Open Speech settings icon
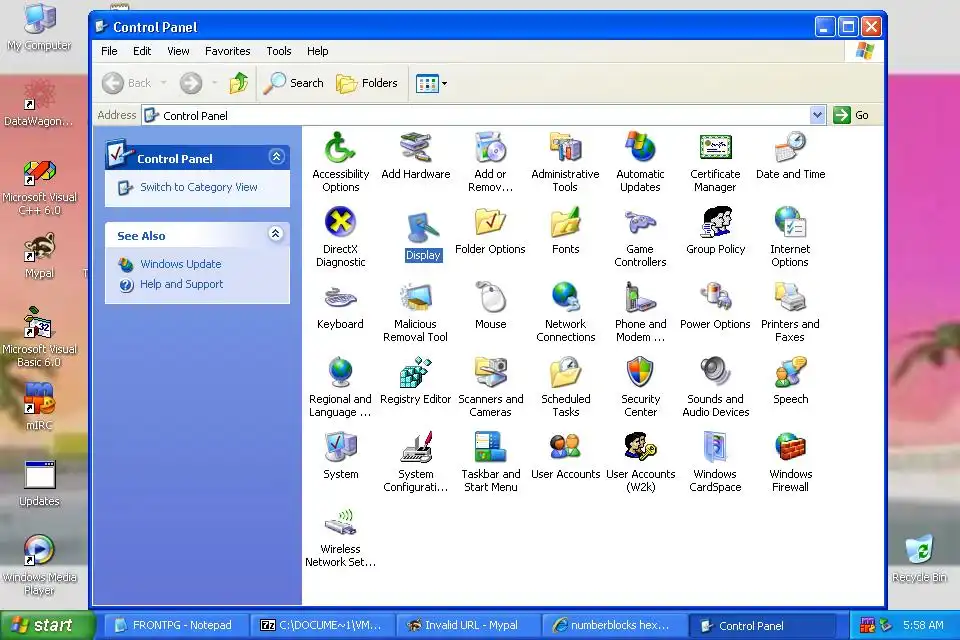 pyautogui.click(x=790, y=372)
